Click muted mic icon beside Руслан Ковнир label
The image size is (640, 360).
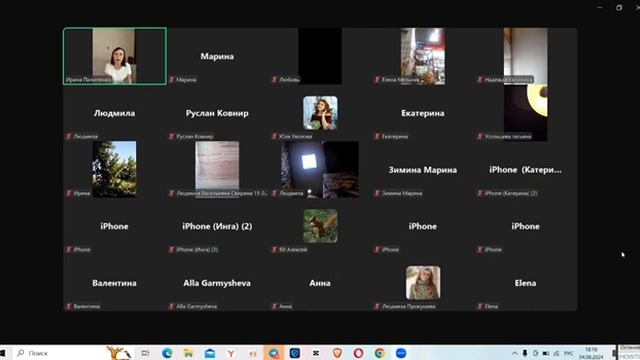(171, 136)
